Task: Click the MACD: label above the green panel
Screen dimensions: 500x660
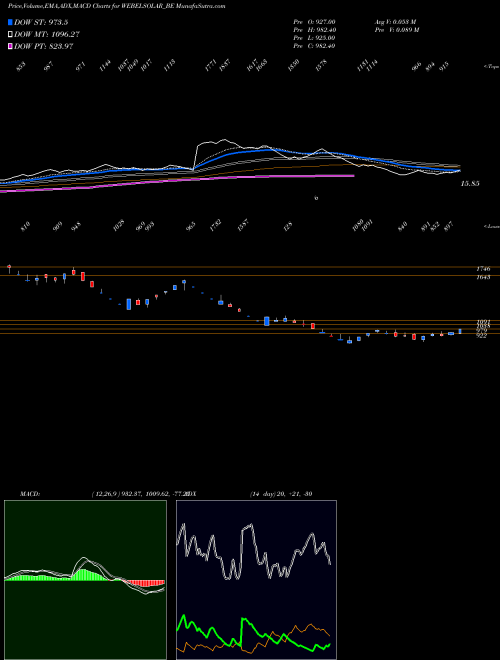Action: (x=30, y=494)
